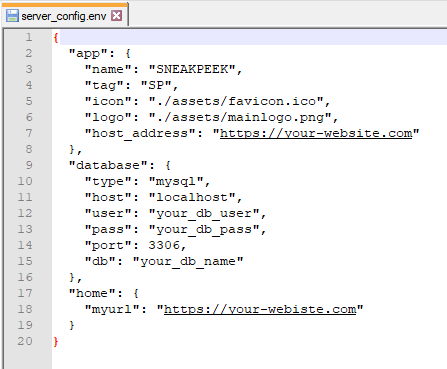Screen dimensions: 447x369
Task: Open the https://your-website.com link
Action: click(x=316, y=133)
